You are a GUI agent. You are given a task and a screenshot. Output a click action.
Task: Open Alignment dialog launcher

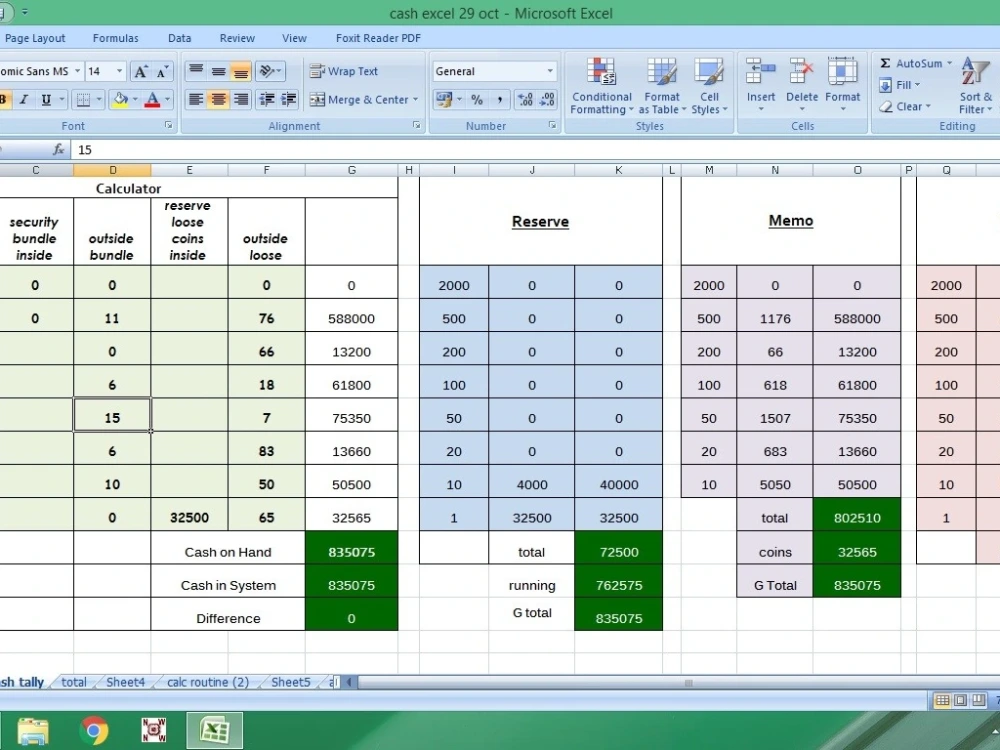[417, 126]
